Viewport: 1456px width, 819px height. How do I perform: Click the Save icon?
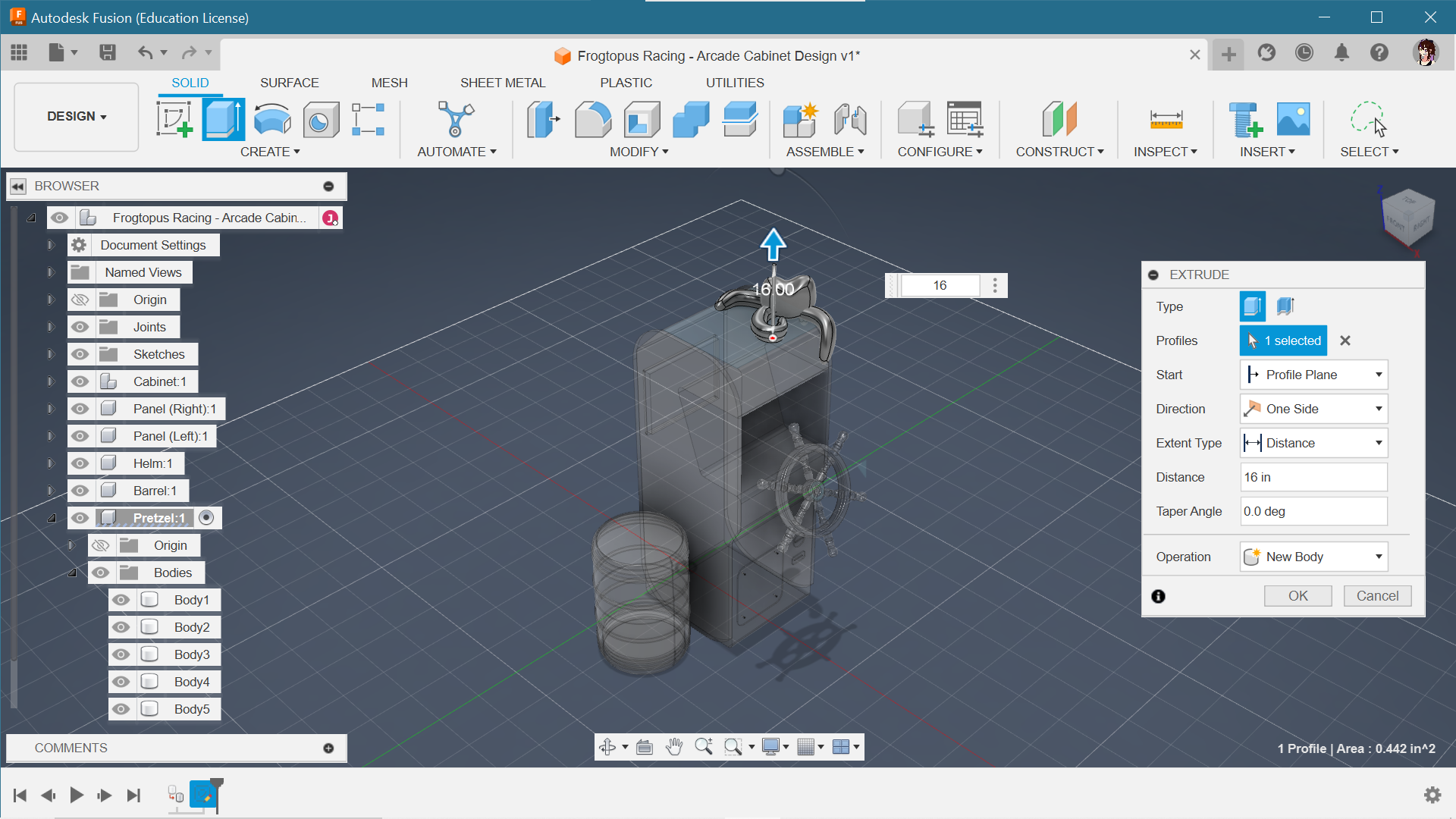(107, 52)
